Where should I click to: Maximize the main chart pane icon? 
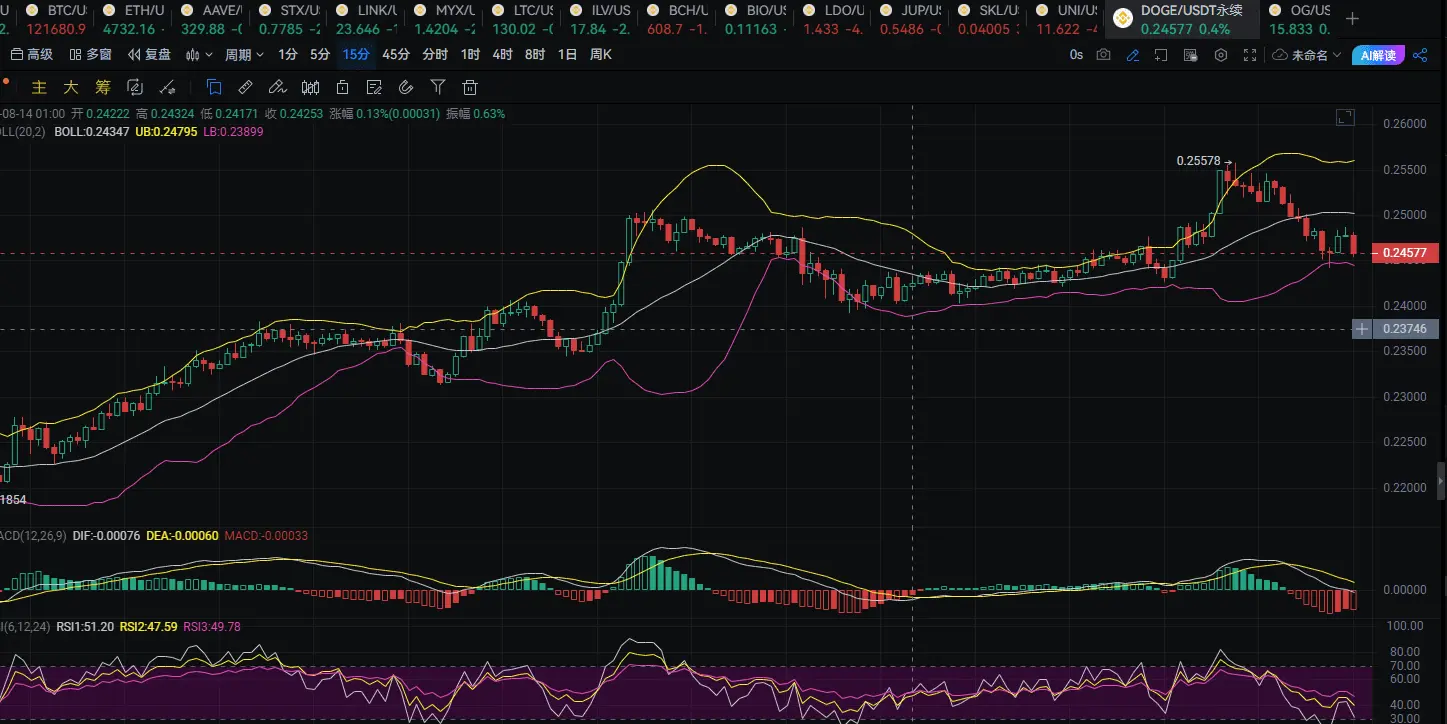[x=1345, y=117]
